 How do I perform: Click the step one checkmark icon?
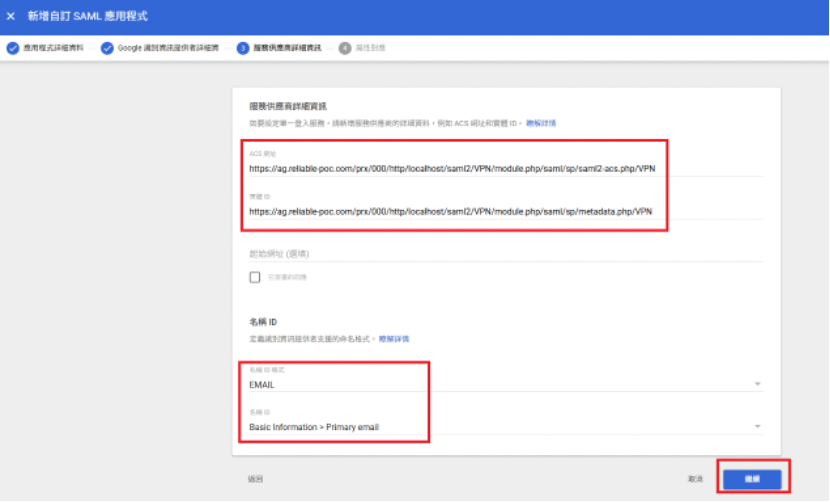tap(13, 48)
